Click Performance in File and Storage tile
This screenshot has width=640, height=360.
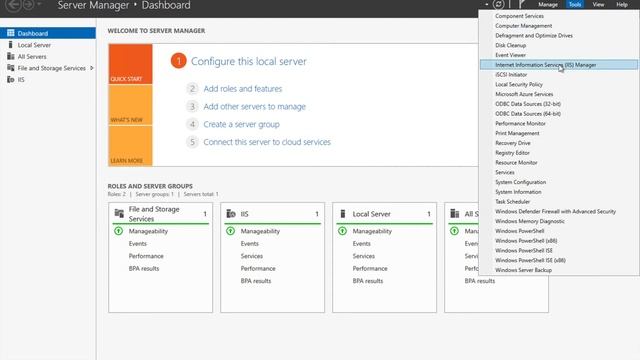(x=146, y=256)
